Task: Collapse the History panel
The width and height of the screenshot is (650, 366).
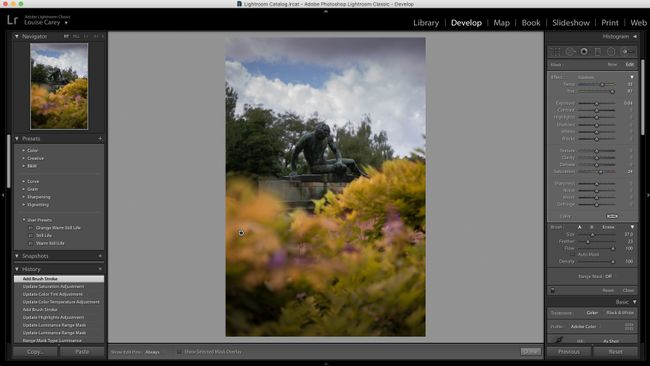Action: 17,269
